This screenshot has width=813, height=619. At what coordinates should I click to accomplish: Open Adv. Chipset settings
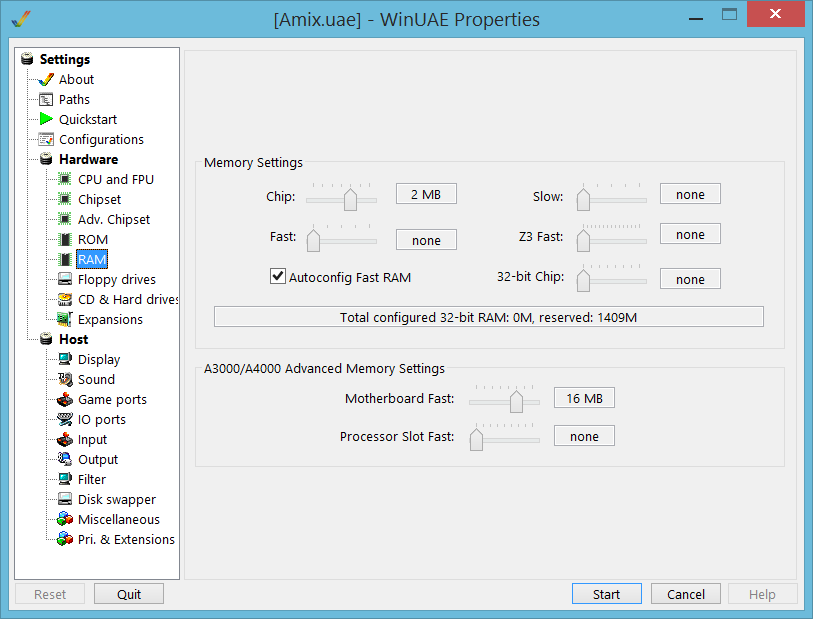114,220
